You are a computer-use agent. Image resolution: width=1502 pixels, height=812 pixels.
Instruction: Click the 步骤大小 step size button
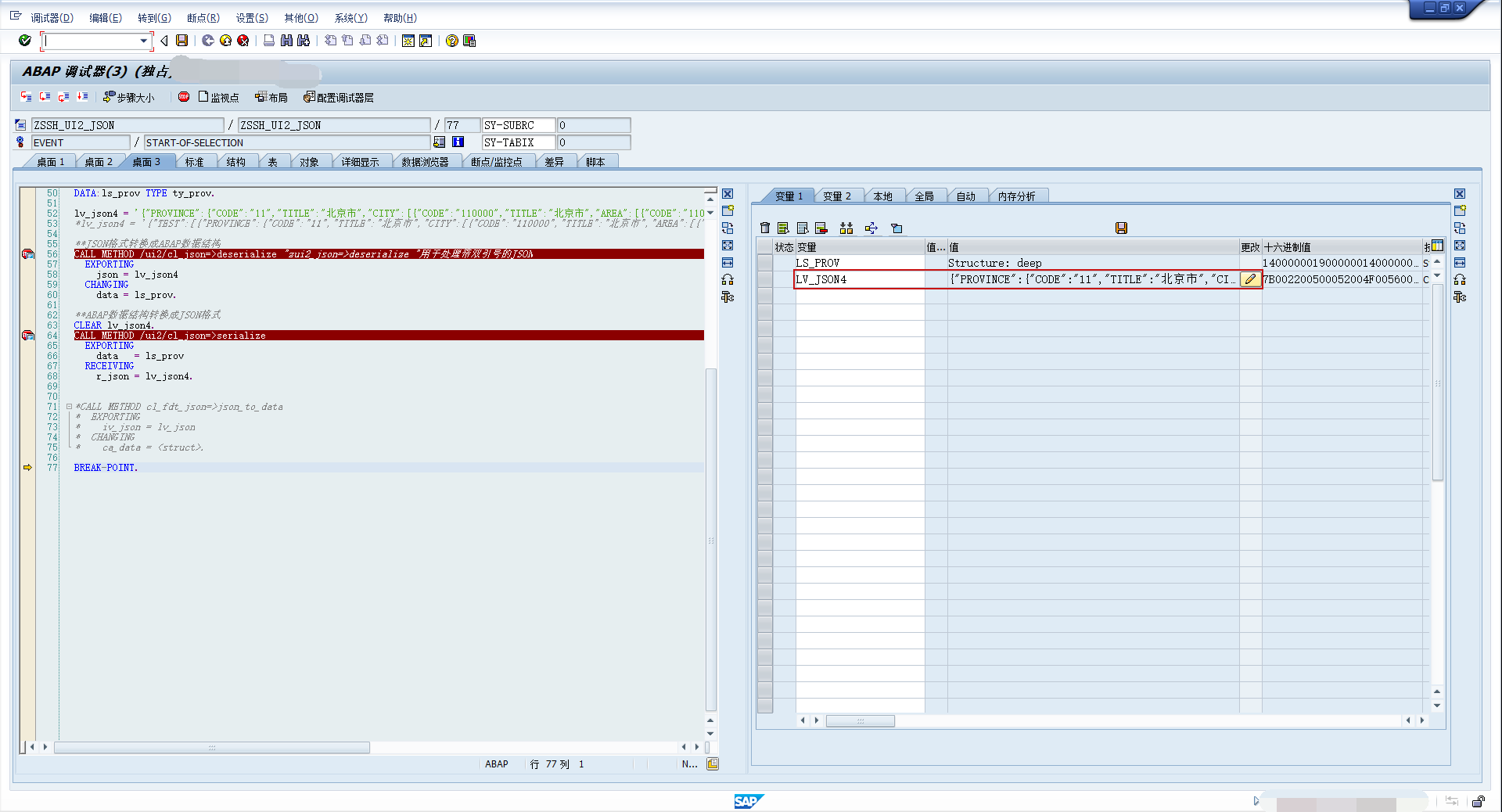[x=129, y=97]
